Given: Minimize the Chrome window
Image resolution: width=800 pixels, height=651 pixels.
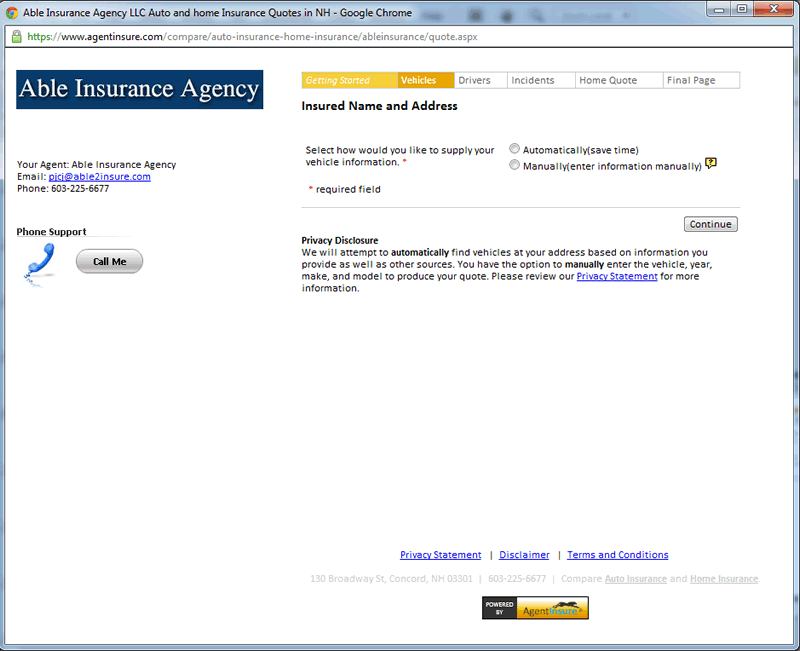Looking at the screenshot, I should click(x=719, y=9).
